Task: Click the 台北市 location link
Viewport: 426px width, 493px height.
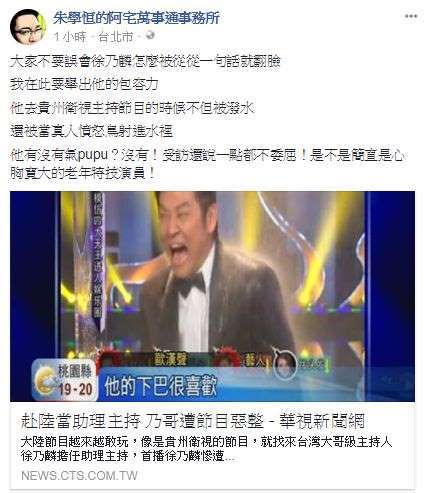Action: tap(116, 37)
